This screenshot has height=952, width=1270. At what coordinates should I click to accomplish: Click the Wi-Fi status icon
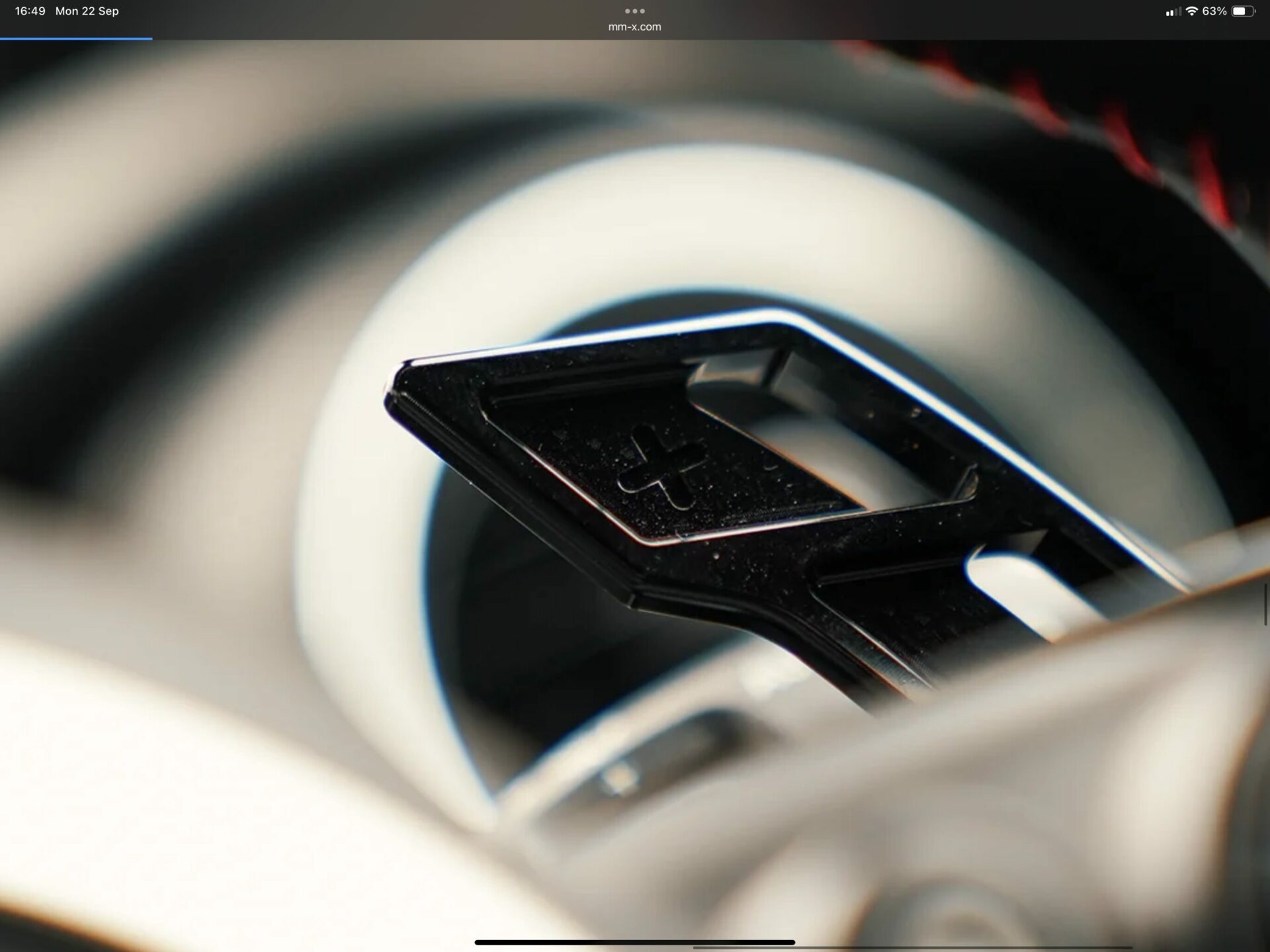coord(1191,11)
